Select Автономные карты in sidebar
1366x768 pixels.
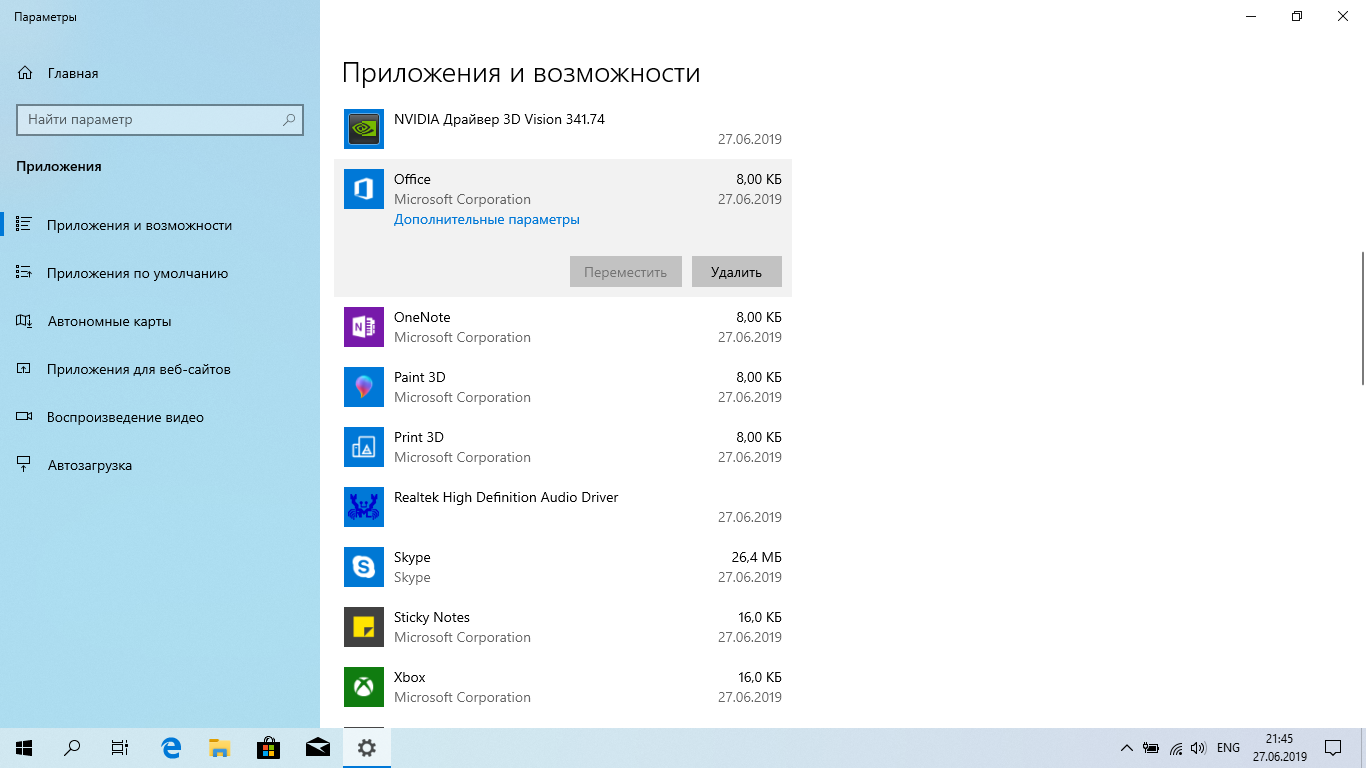(x=109, y=321)
